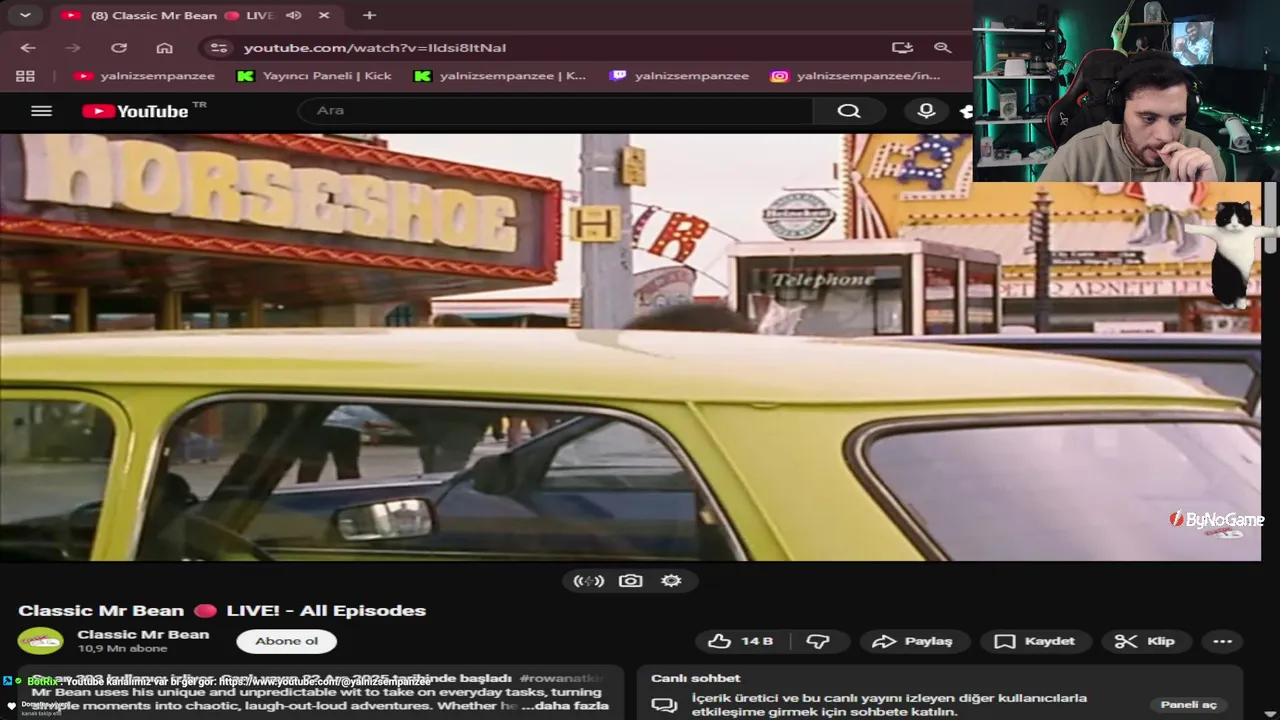
Task: Open the yalnizsempanzee YouTube bookmark
Action: point(145,75)
